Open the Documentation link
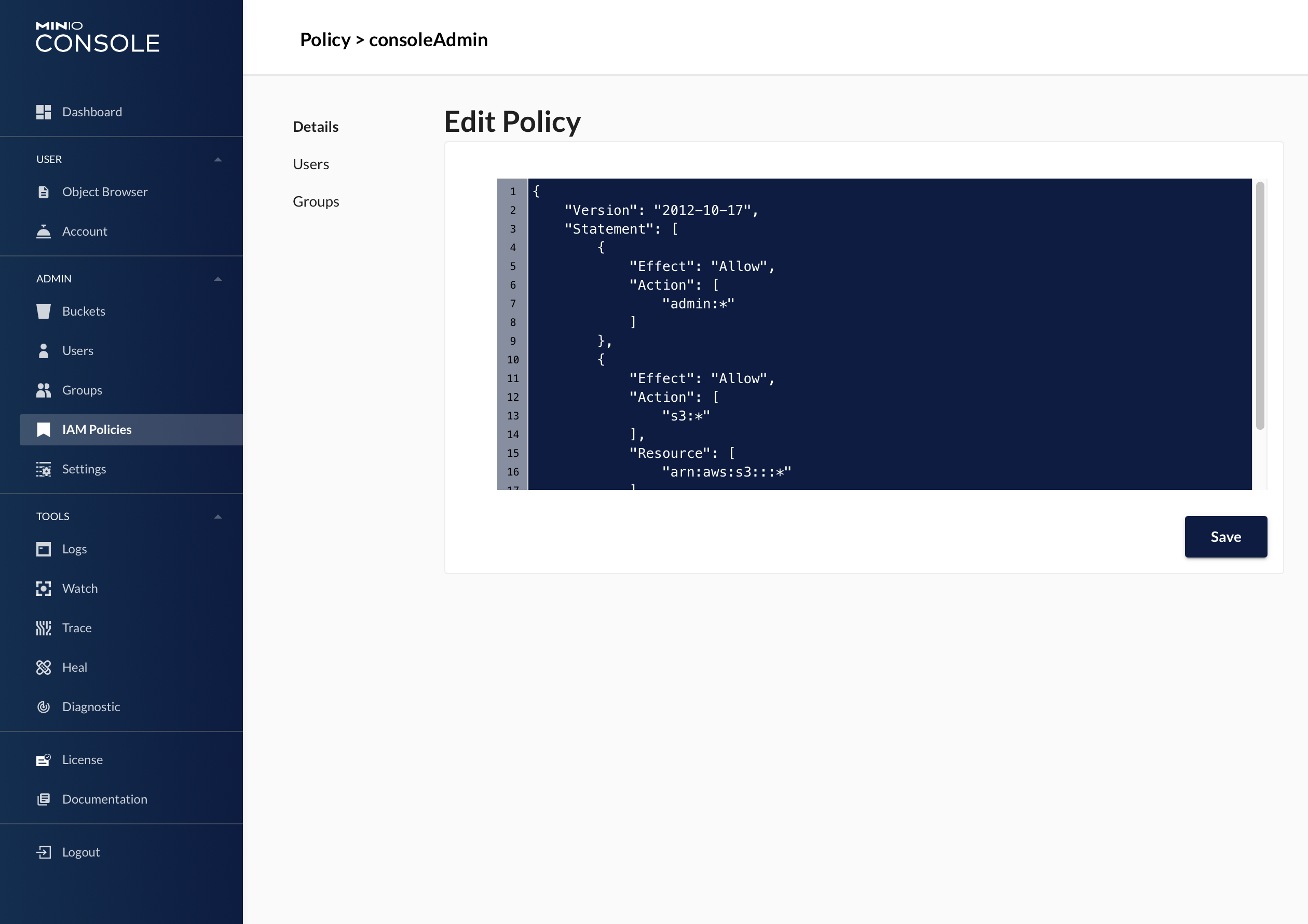This screenshot has width=1308, height=924. [104, 799]
